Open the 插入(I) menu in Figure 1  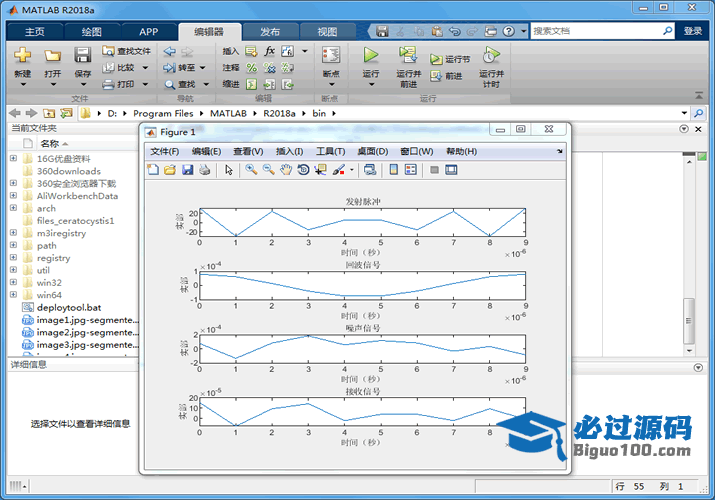tap(290, 151)
